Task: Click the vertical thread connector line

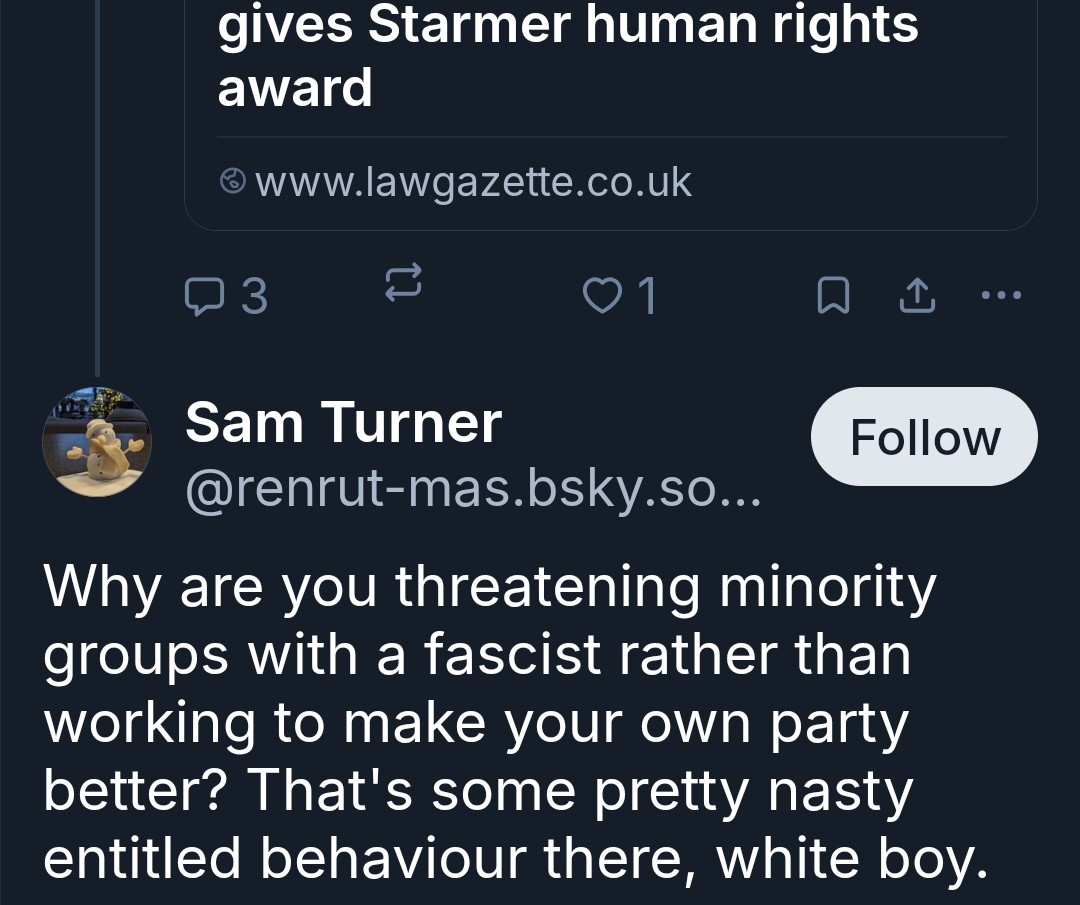Action: tap(97, 200)
